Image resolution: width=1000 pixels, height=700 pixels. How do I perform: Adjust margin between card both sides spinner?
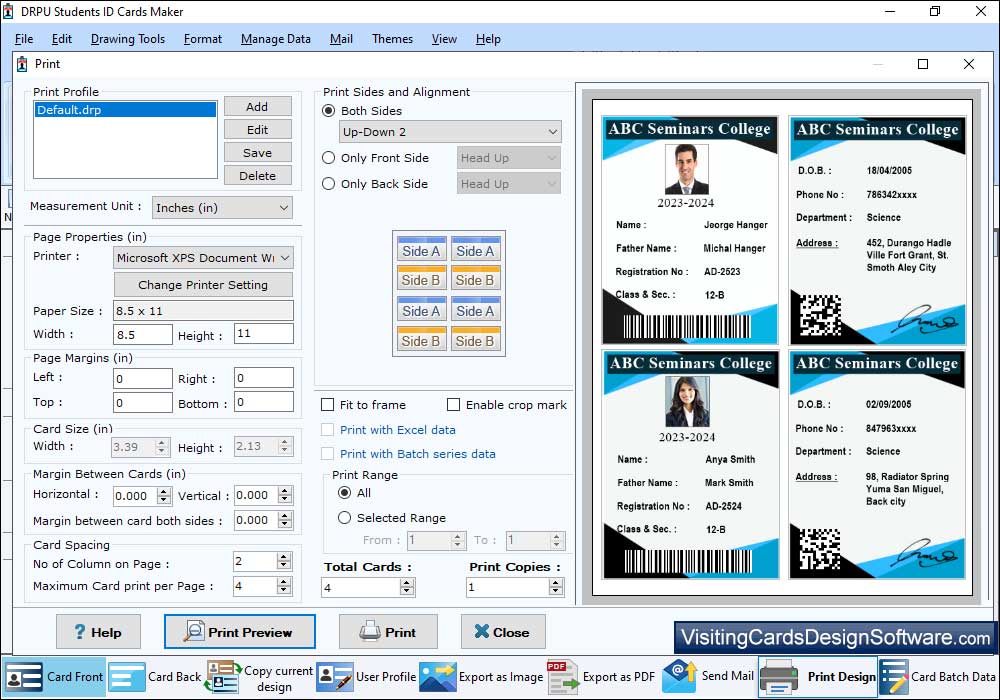(x=285, y=520)
